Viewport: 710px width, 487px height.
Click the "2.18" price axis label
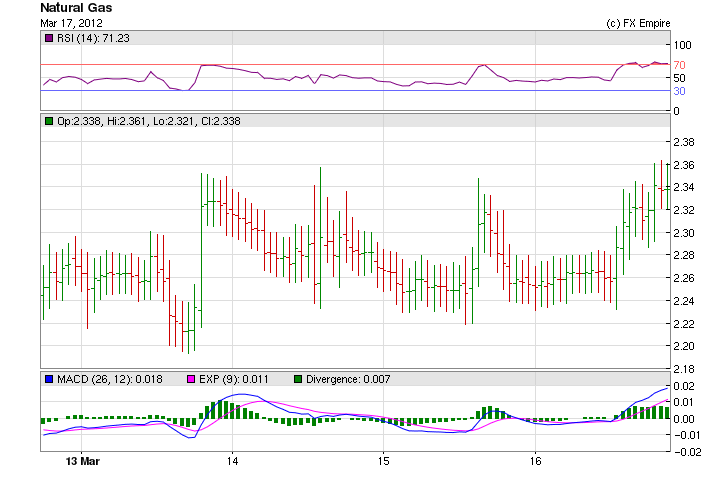click(x=684, y=369)
